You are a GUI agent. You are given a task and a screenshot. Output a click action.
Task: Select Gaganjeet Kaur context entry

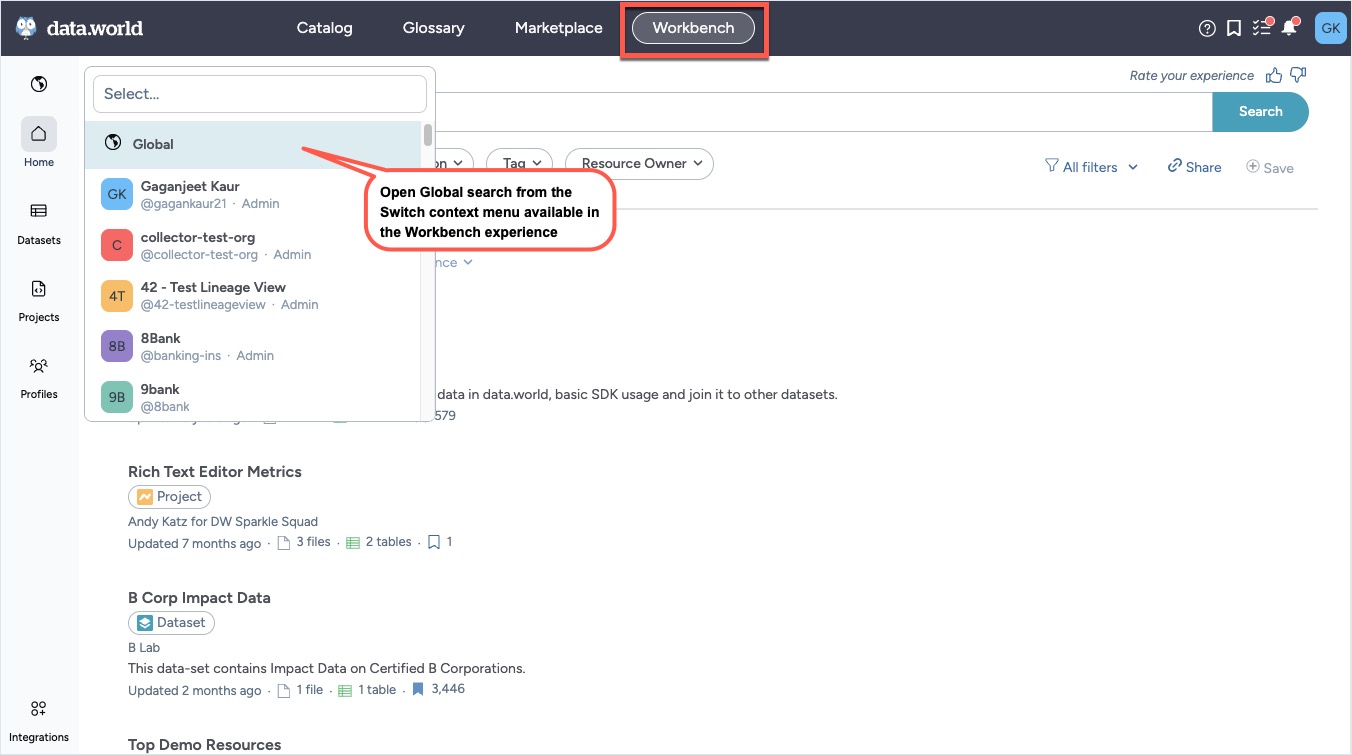click(254, 194)
